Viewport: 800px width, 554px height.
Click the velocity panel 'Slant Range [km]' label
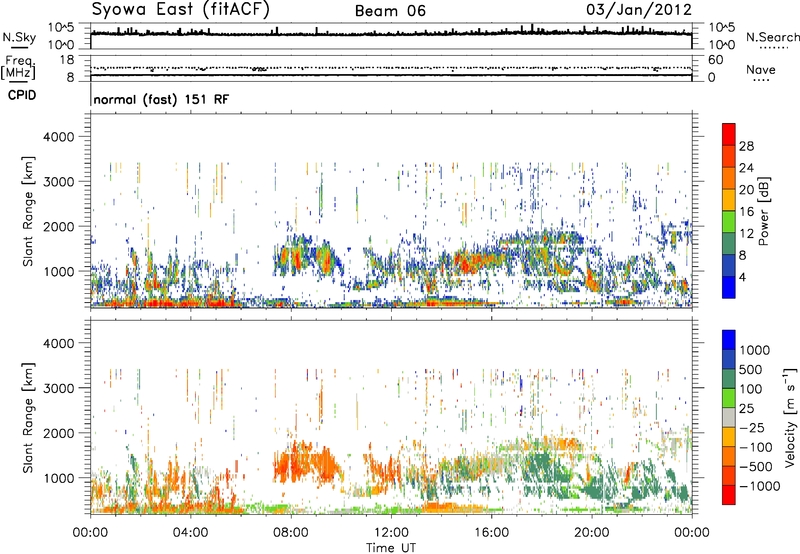(x=28, y=418)
